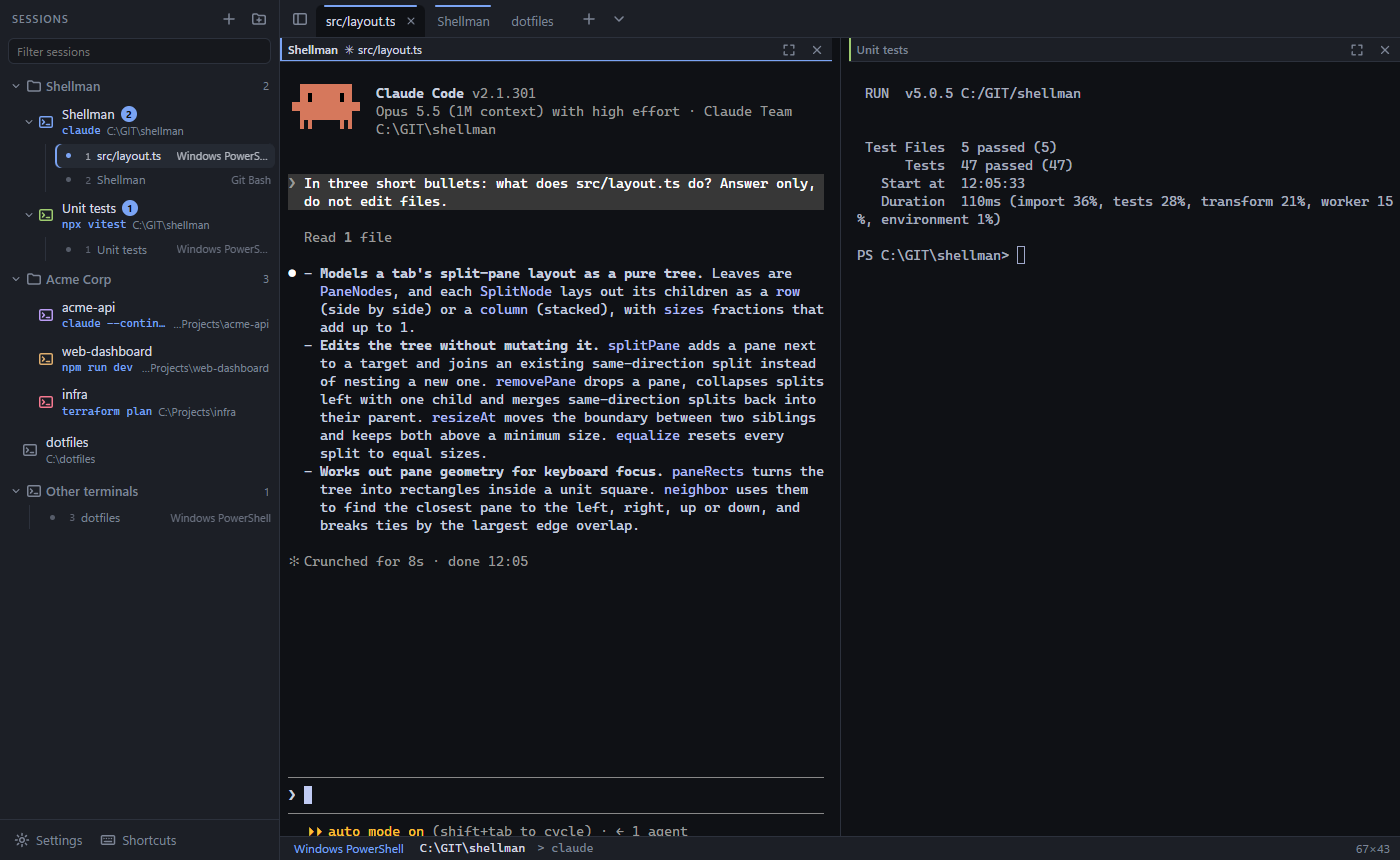Screen dimensions: 1400x860
Task: Collapse the Unit tests session
Action: coord(29,215)
